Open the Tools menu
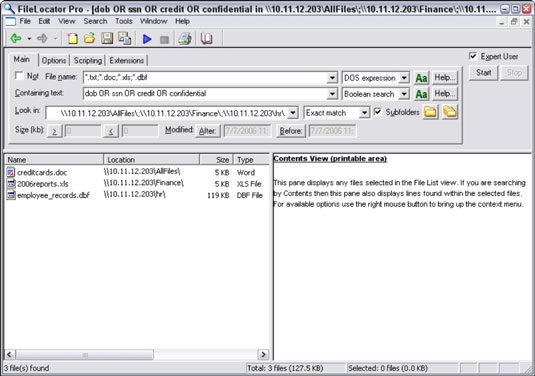Image resolution: width=535 pixels, height=376 pixels. point(124,21)
